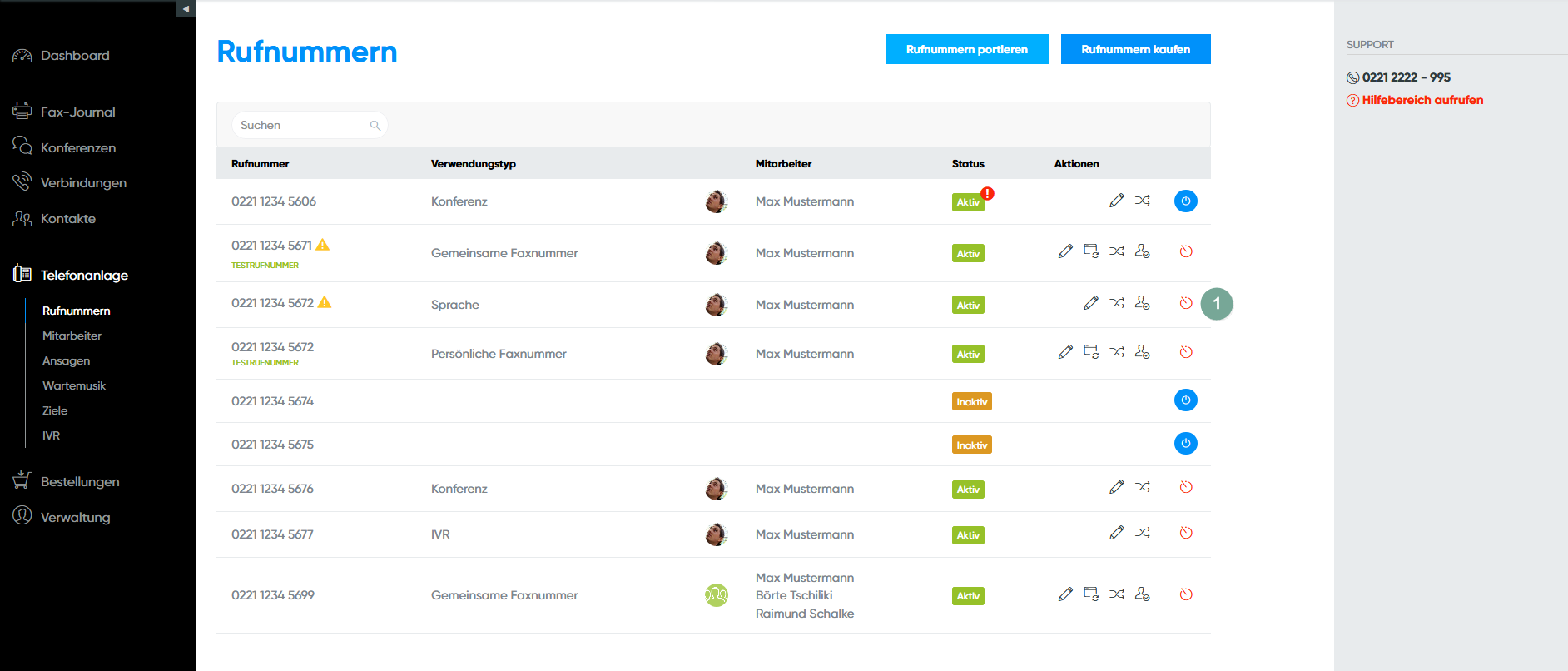The width and height of the screenshot is (1568, 671).
Task: Collapse the sidebar with the top arrow
Action: coord(186,9)
